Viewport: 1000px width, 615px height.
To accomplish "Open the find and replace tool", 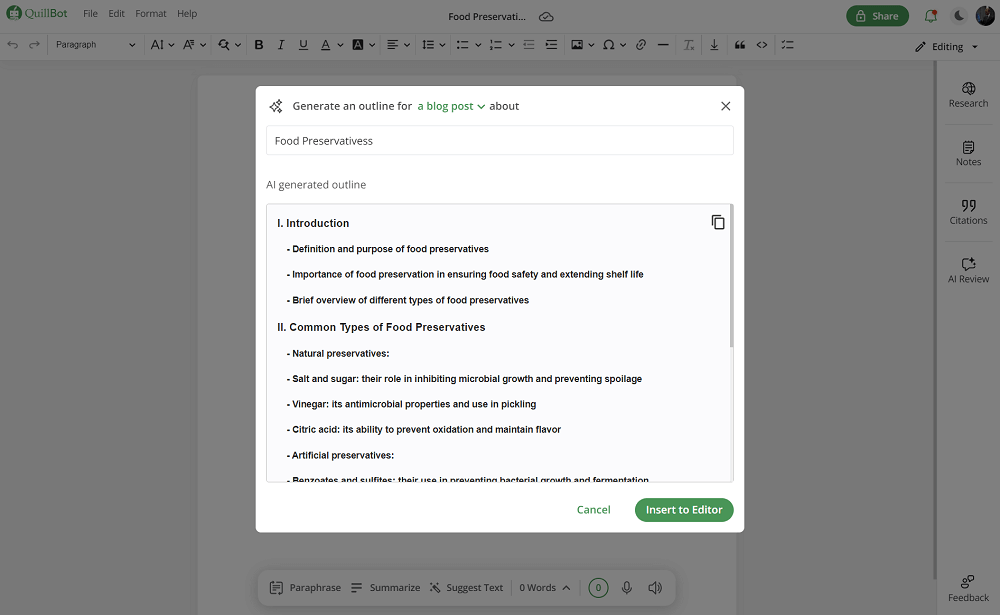I will 223,45.
